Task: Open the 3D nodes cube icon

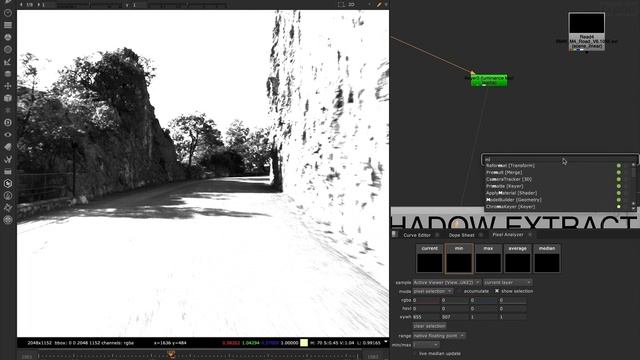Action: (8, 98)
